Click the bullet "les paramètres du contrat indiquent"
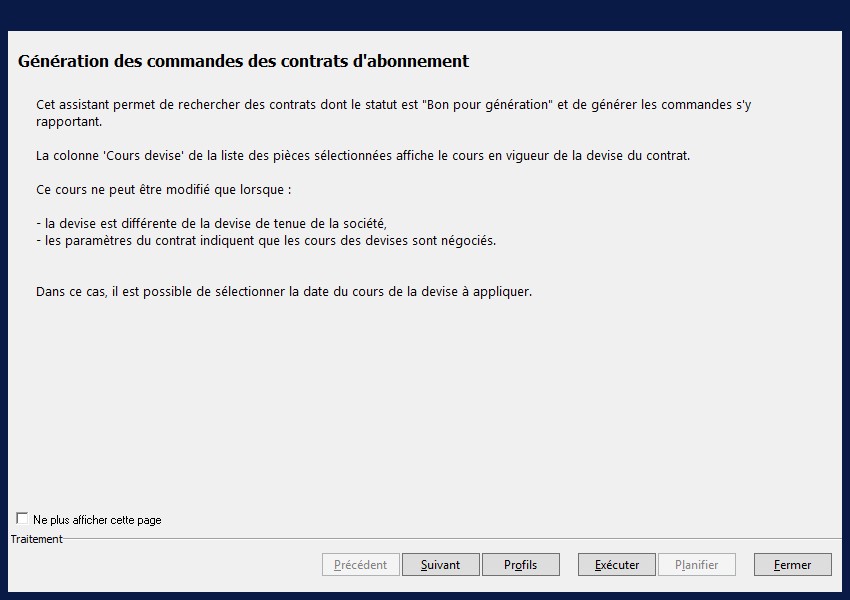Viewport: 850px width, 600px height. tap(265, 241)
